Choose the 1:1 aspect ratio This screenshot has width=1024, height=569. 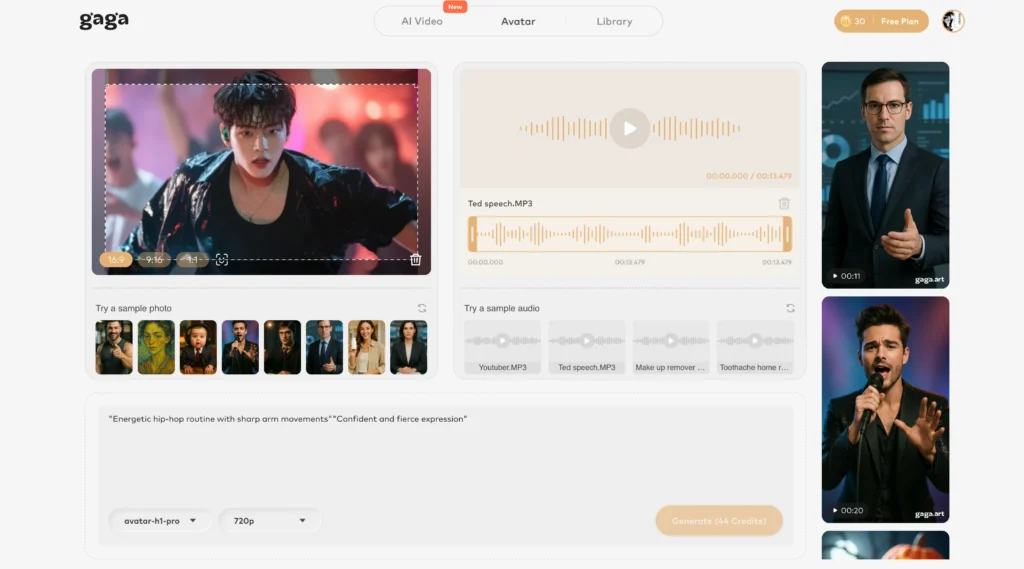[192, 260]
